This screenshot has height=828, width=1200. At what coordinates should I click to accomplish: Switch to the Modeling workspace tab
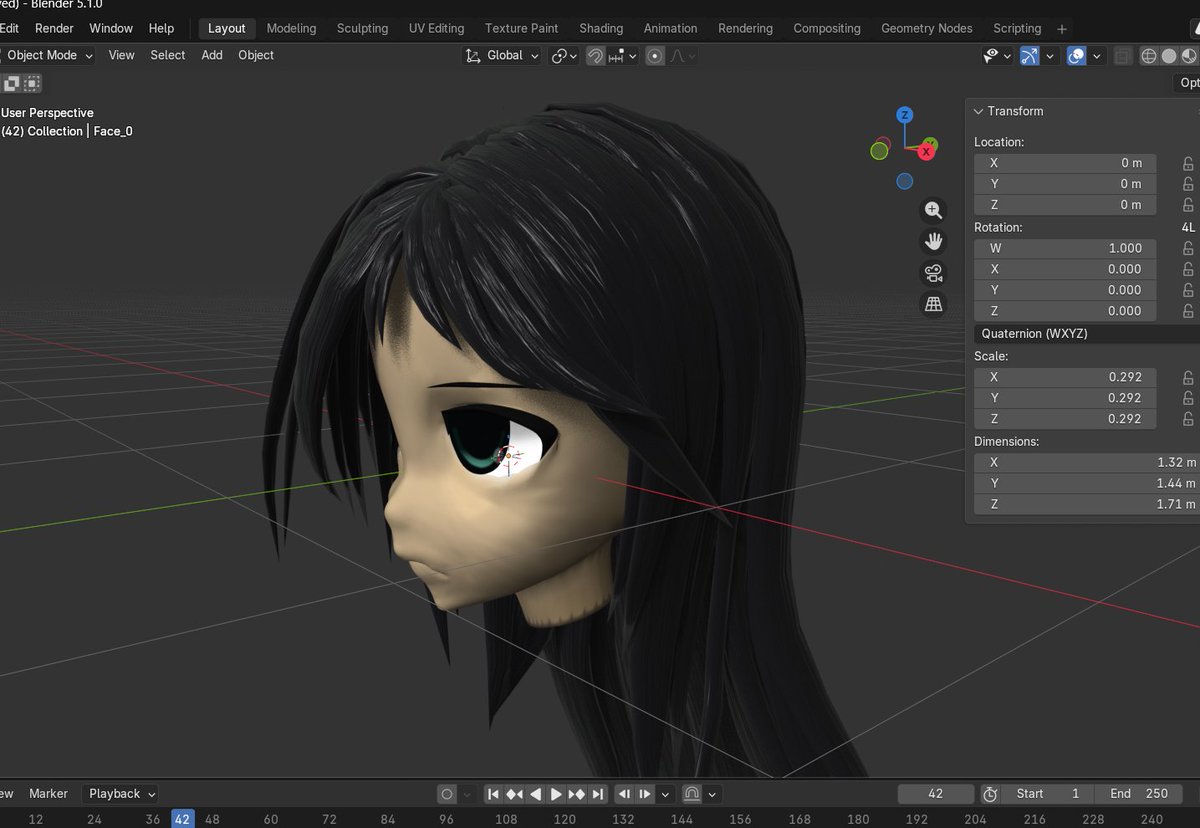[x=291, y=28]
